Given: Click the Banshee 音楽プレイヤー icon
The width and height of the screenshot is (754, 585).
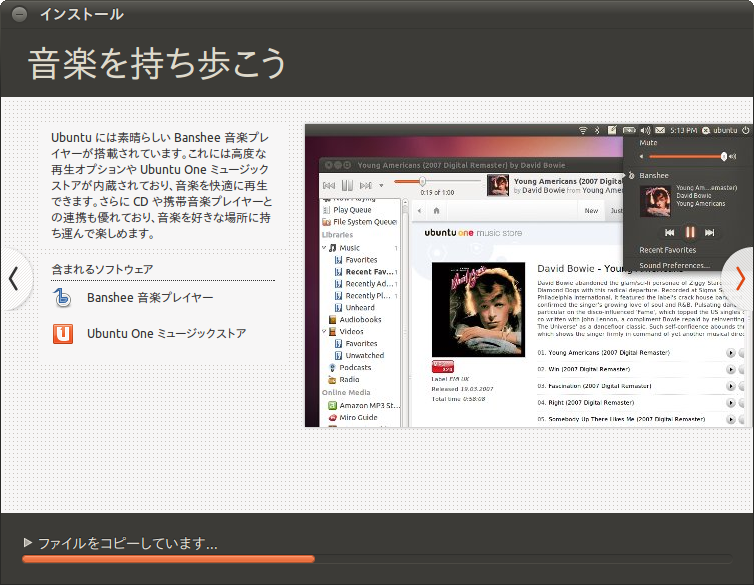Looking at the screenshot, I should [x=63, y=298].
